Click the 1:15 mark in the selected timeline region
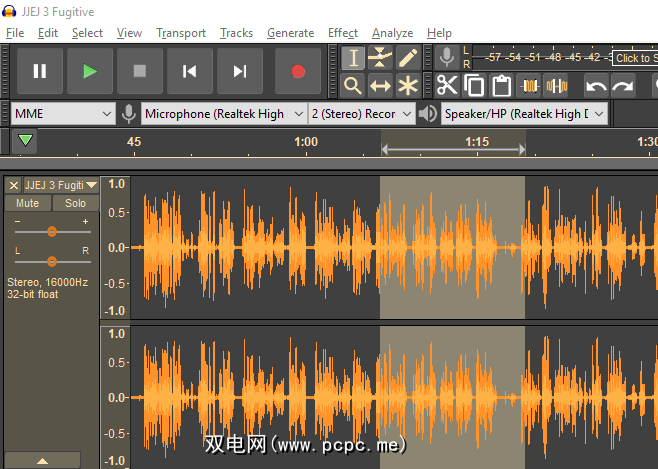 [x=477, y=142]
